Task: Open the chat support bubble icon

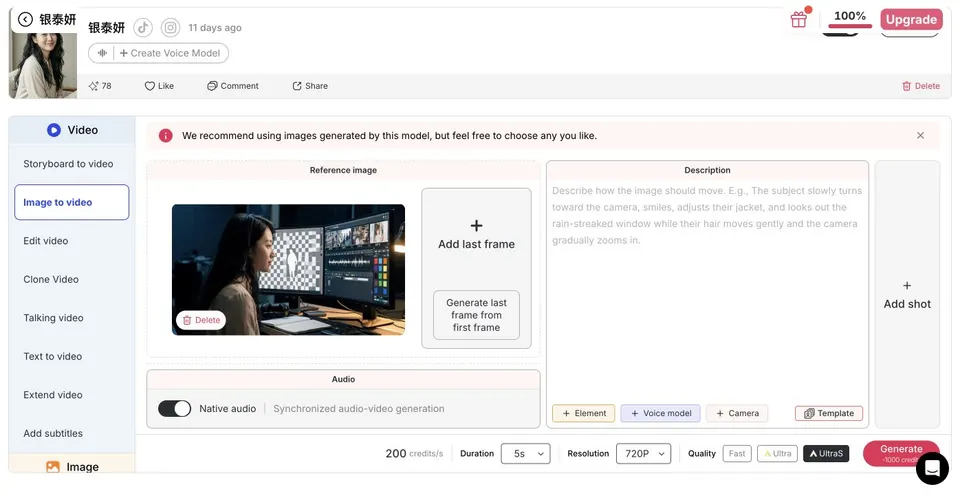Action: pyautogui.click(x=932, y=468)
